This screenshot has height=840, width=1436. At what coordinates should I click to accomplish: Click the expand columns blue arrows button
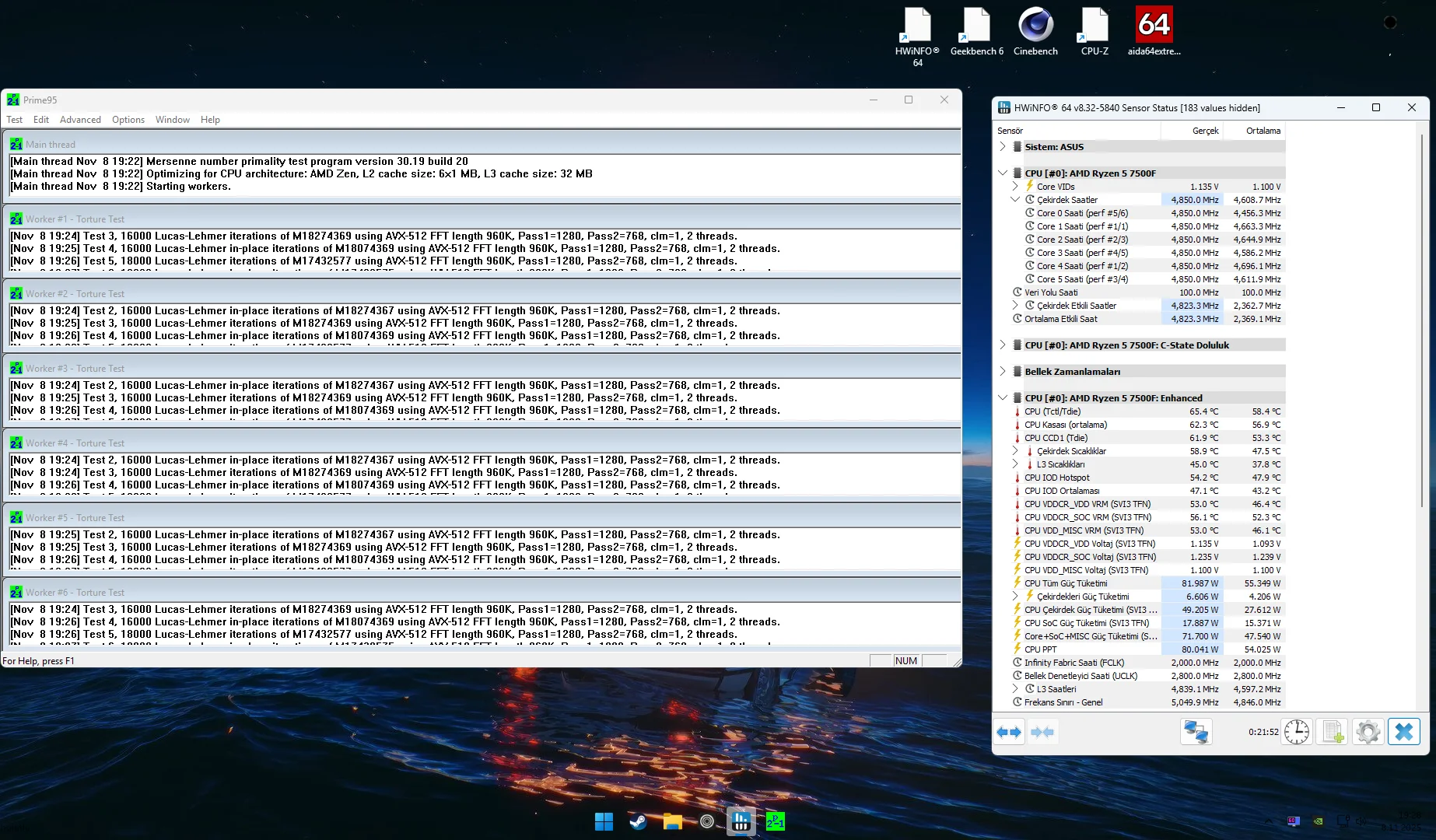pos(1009,732)
